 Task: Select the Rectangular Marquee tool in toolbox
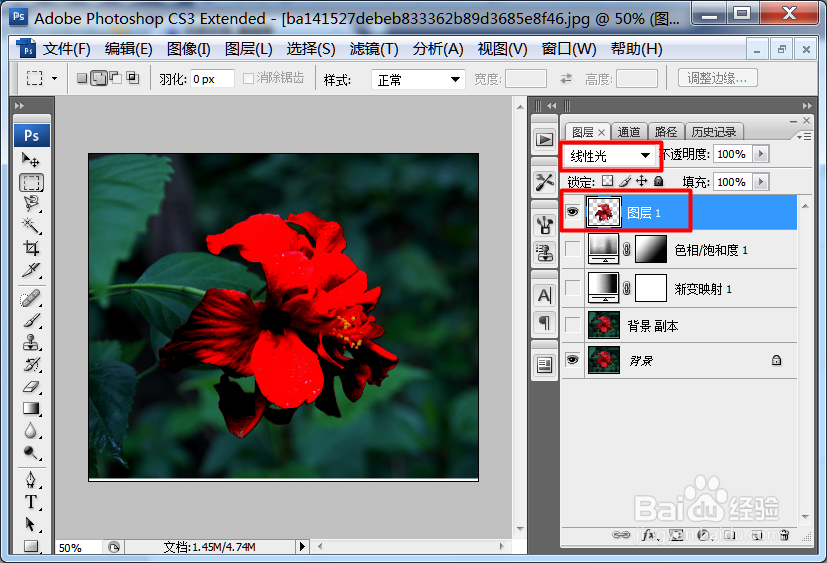click(31, 183)
